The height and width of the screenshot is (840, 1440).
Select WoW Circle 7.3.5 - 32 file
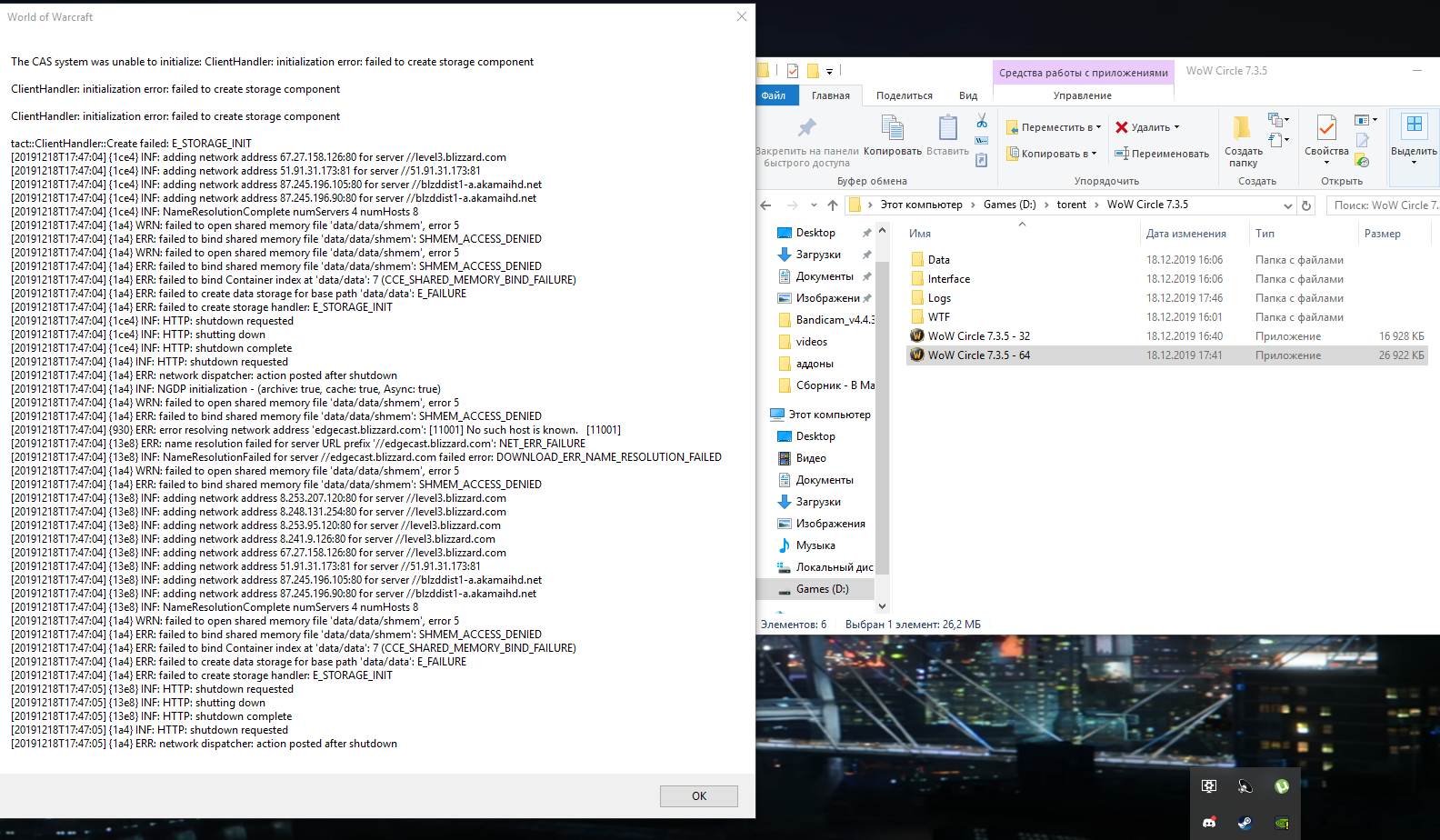point(978,336)
